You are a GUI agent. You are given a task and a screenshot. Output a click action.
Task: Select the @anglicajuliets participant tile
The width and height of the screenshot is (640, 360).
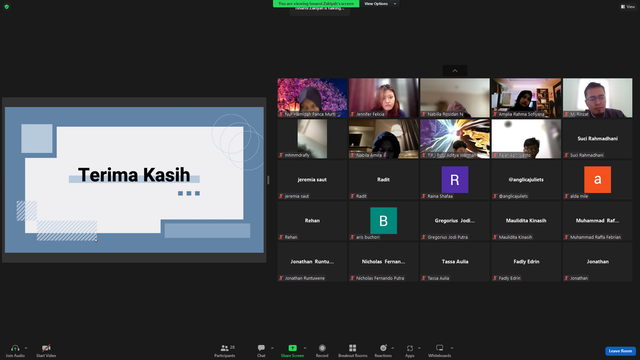(526, 180)
